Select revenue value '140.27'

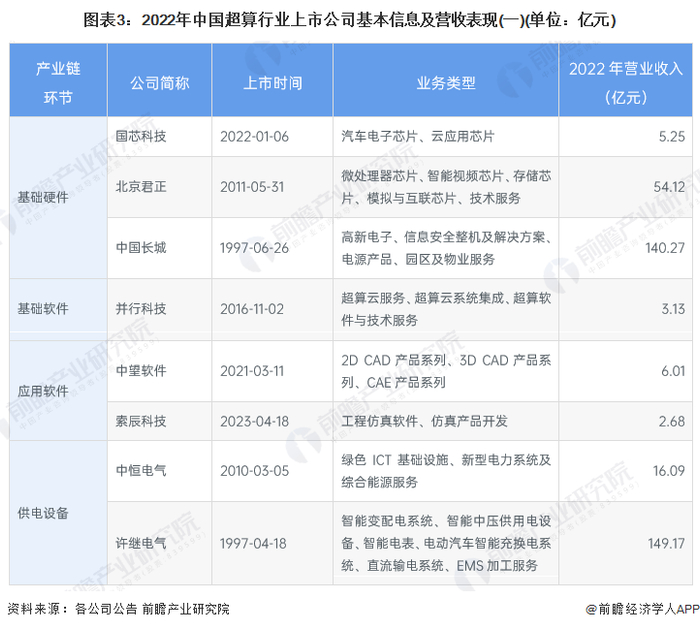[x=665, y=248]
